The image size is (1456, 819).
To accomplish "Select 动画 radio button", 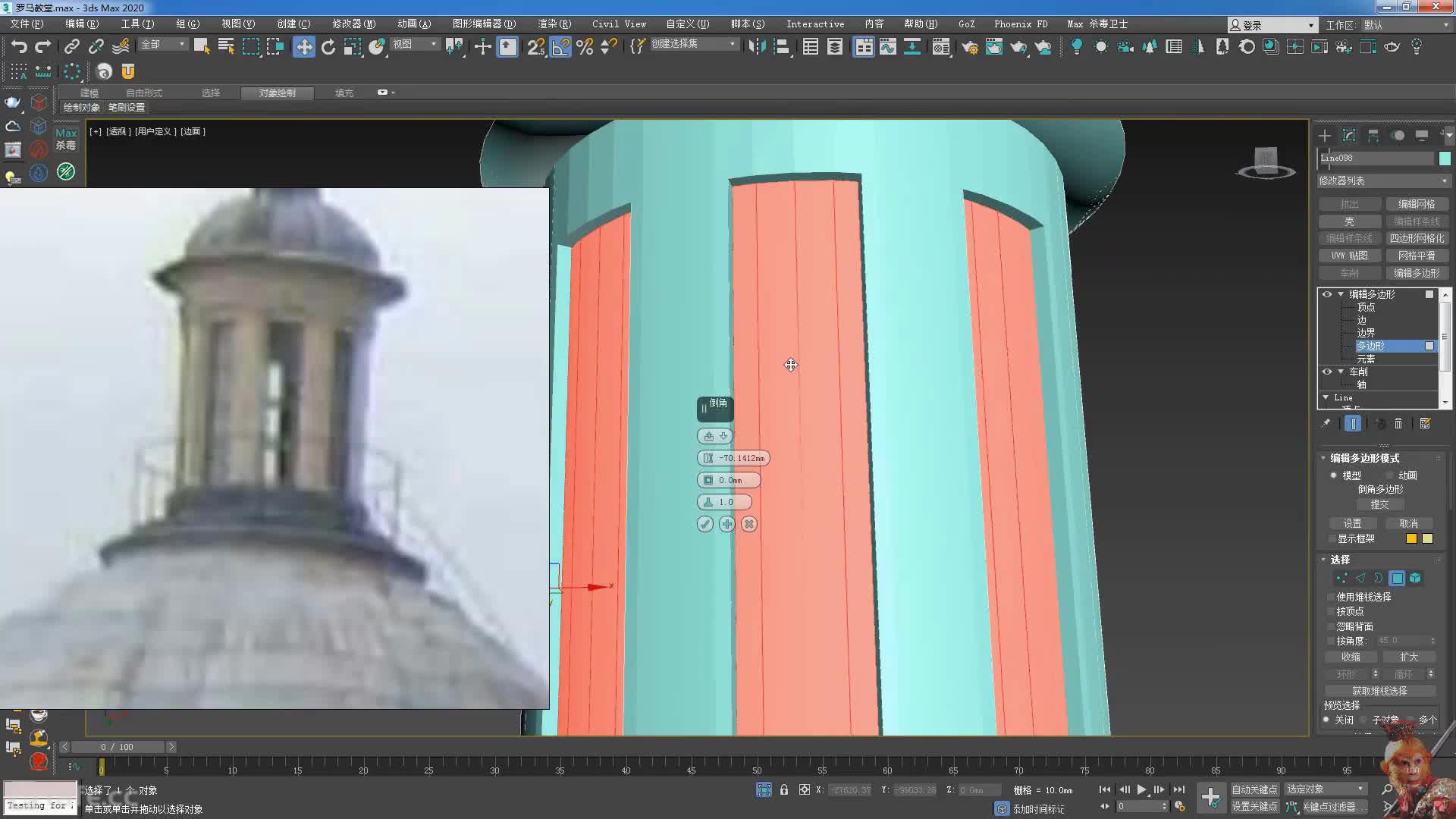I will [1390, 475].
